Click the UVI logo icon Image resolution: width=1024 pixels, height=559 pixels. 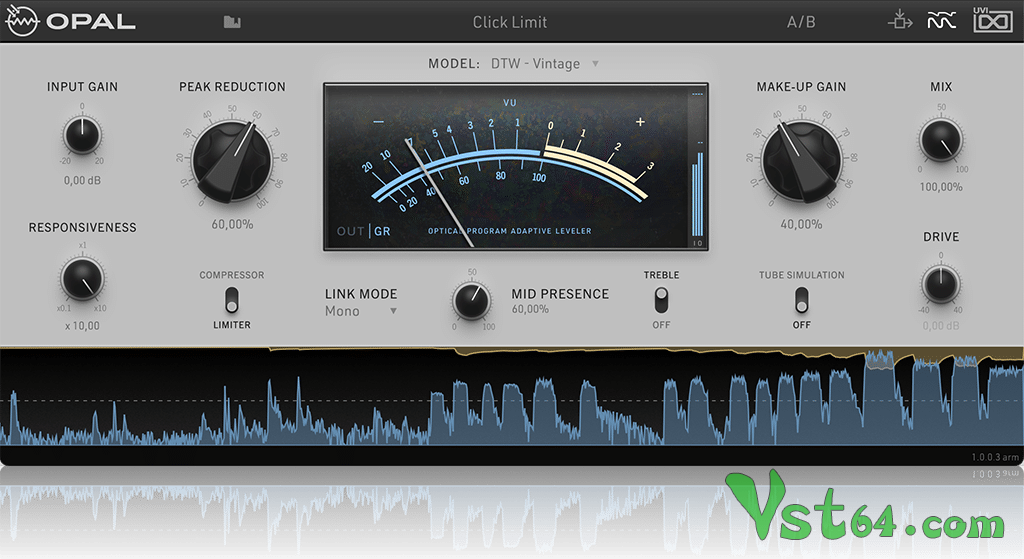[992, 20]
